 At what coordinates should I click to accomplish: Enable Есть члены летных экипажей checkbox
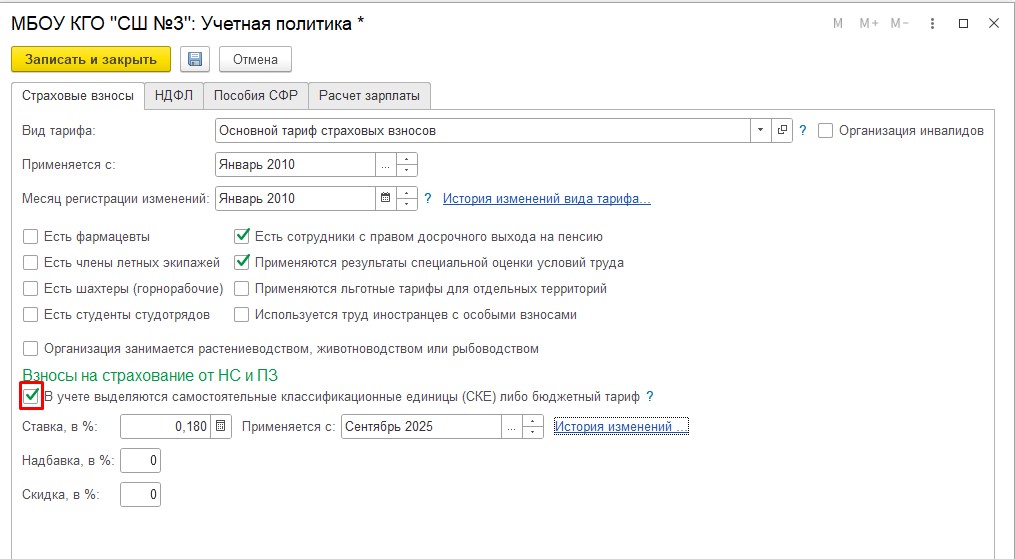pos(30,263)
